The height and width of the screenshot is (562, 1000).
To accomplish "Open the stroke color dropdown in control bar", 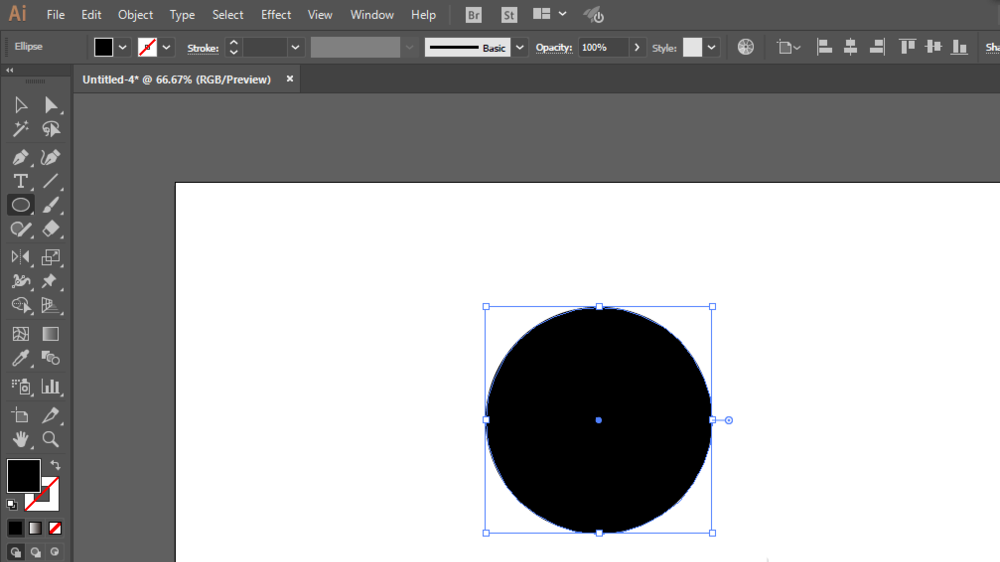I will tap(166, 47).
